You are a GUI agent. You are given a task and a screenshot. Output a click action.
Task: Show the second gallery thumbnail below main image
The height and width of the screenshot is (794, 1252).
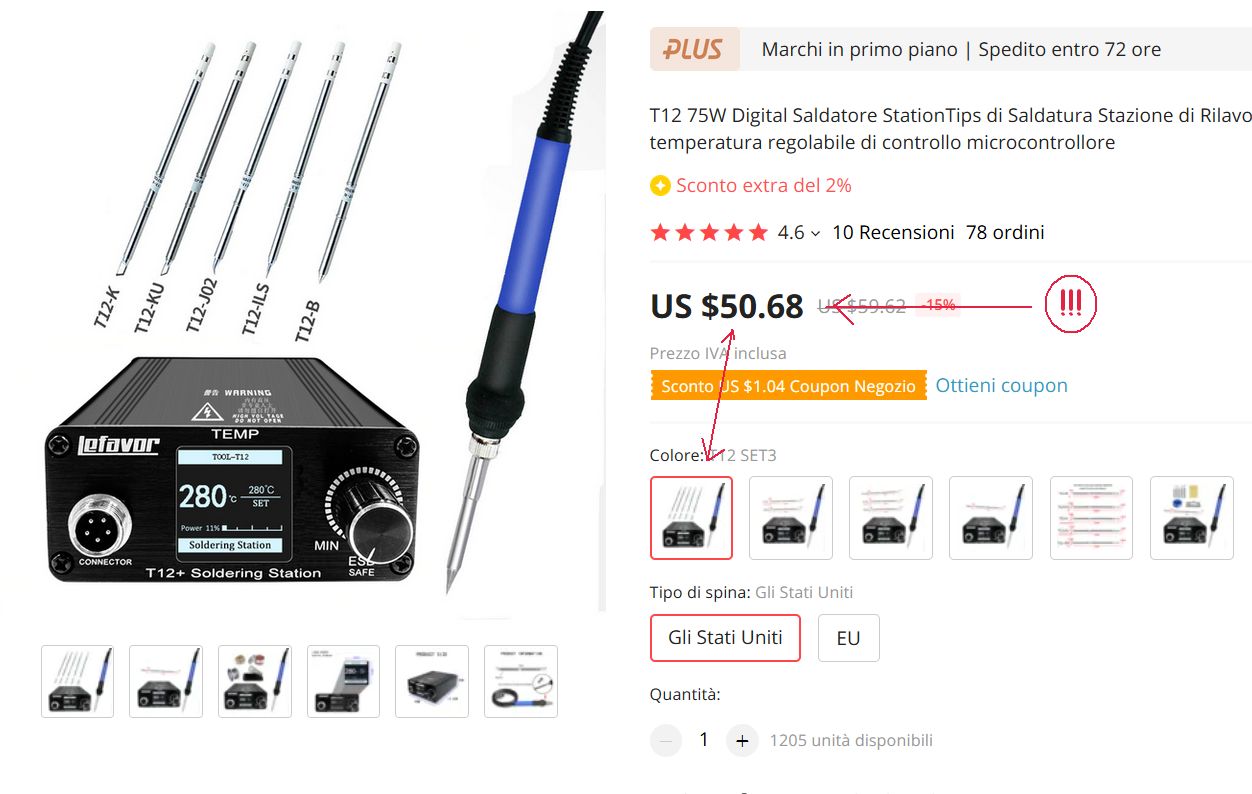coord(166,681)
